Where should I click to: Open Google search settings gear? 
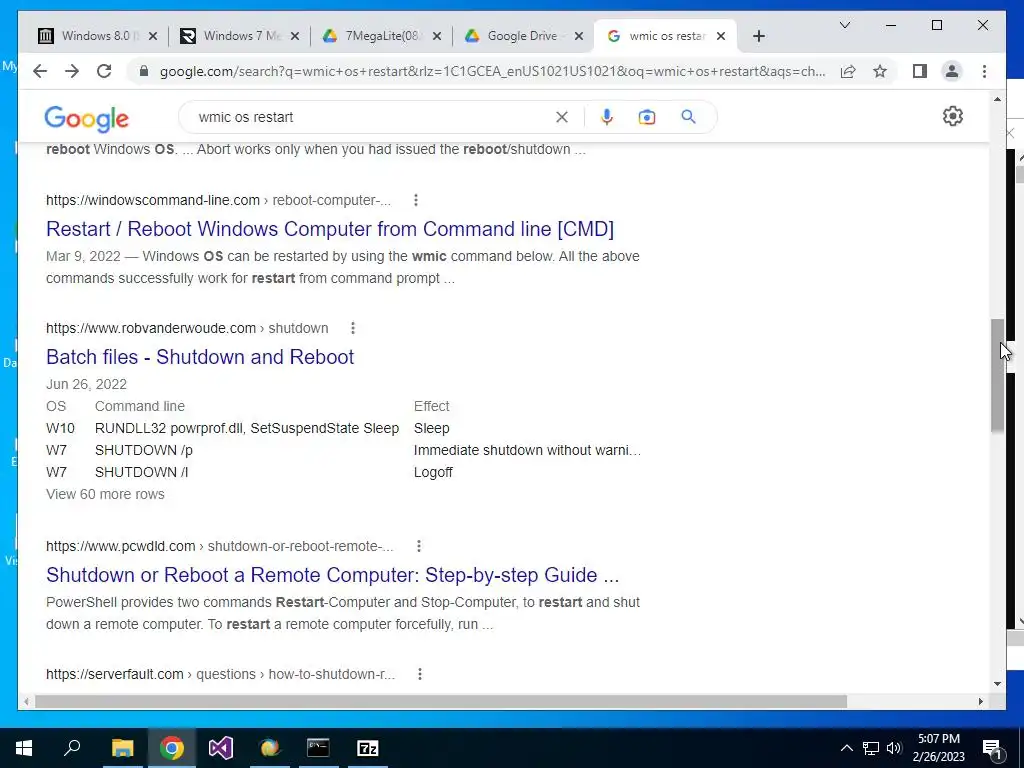(953, 116)
